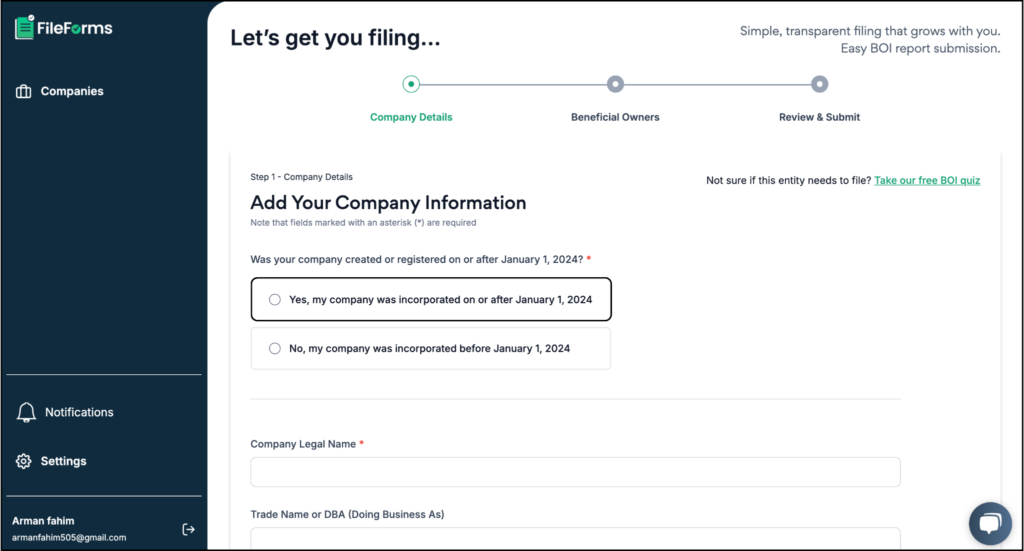1024x551 pixels.
Task: Click the Notifications bell icon
Action: (x=26, y=413)
